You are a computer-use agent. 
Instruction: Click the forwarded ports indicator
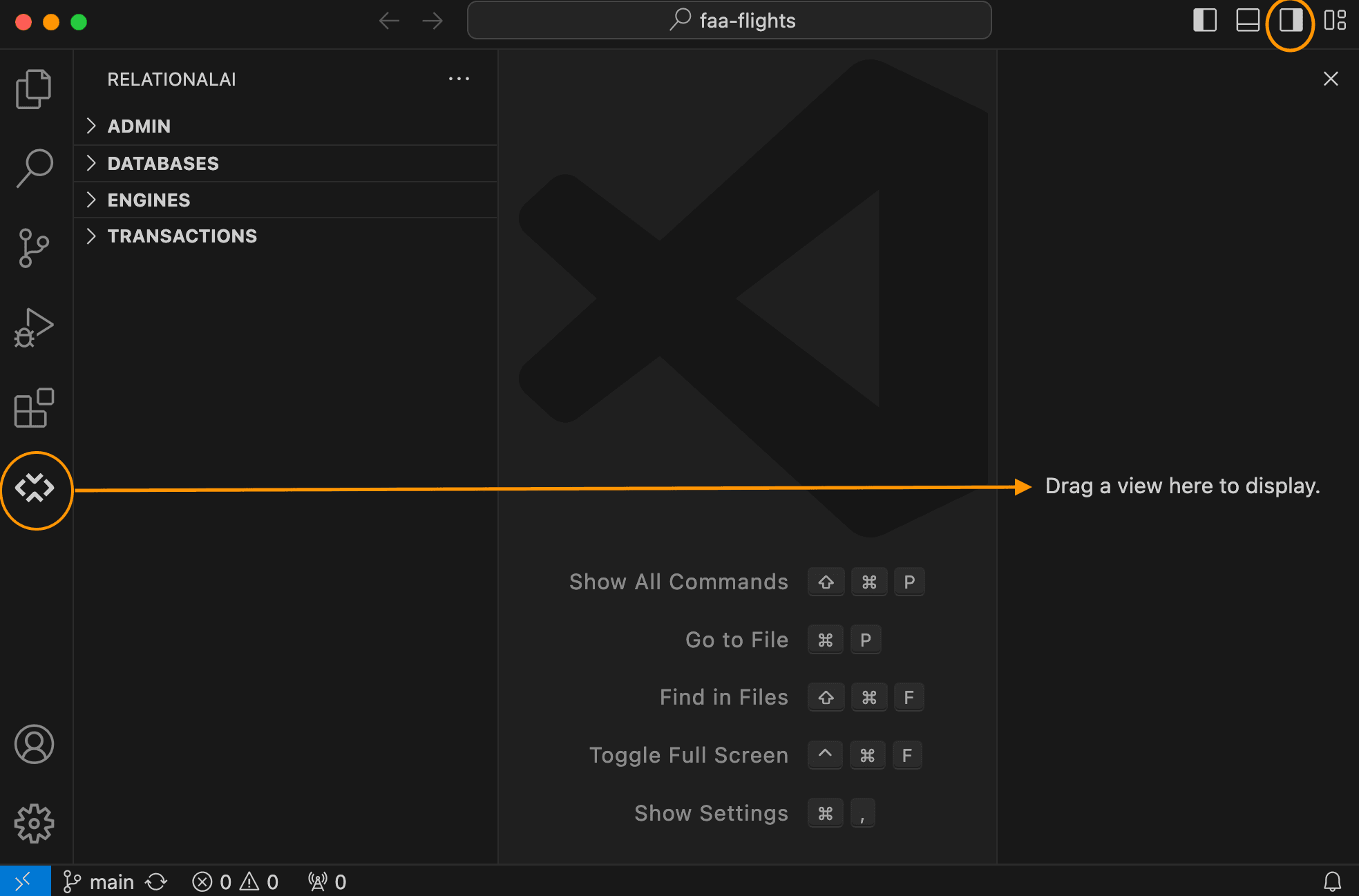[327, 881]
